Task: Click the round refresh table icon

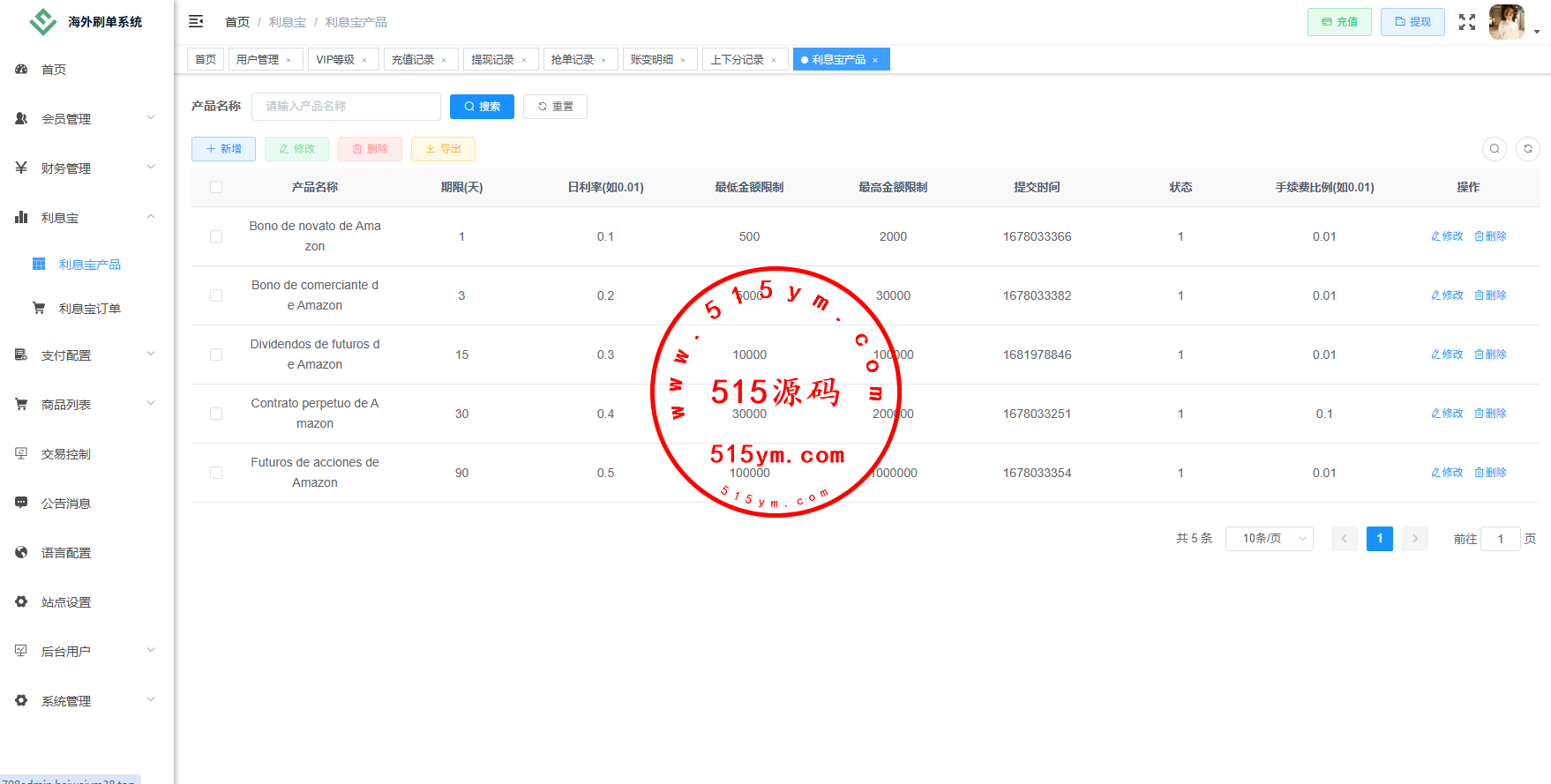Action: [1527, 149]
